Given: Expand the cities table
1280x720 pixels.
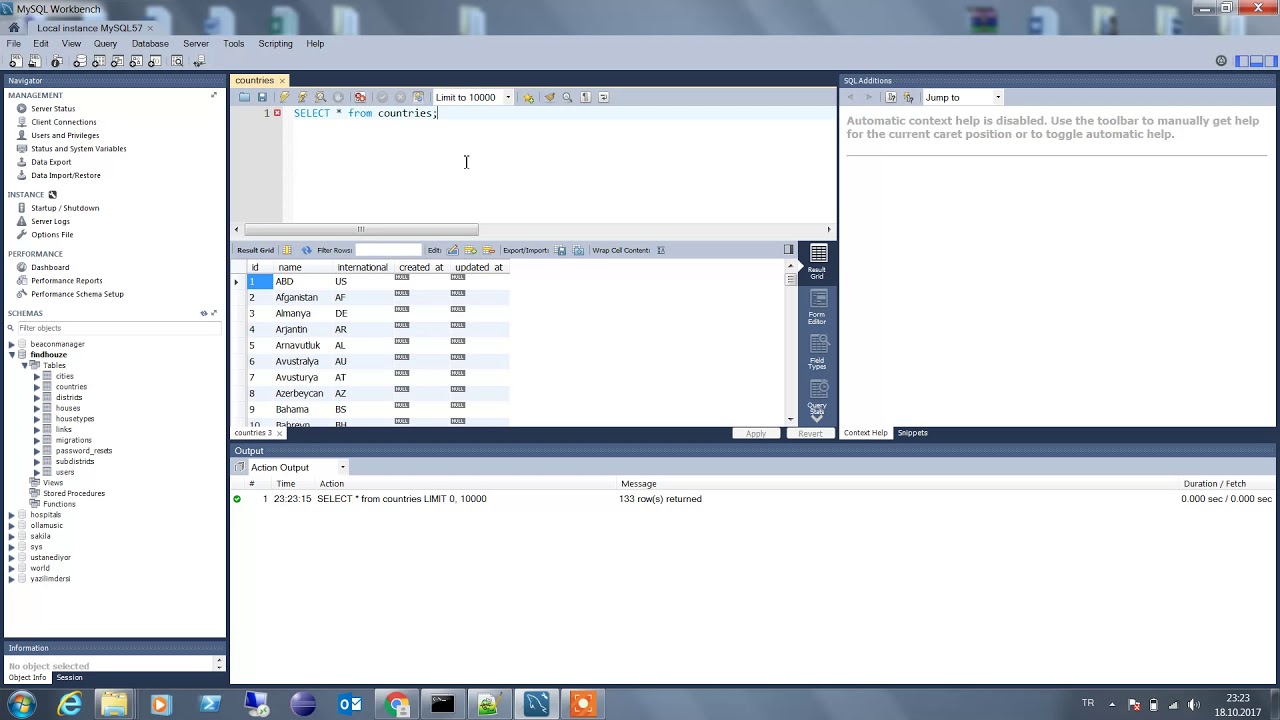Looking at the screenshot, I should coord(37,376).
